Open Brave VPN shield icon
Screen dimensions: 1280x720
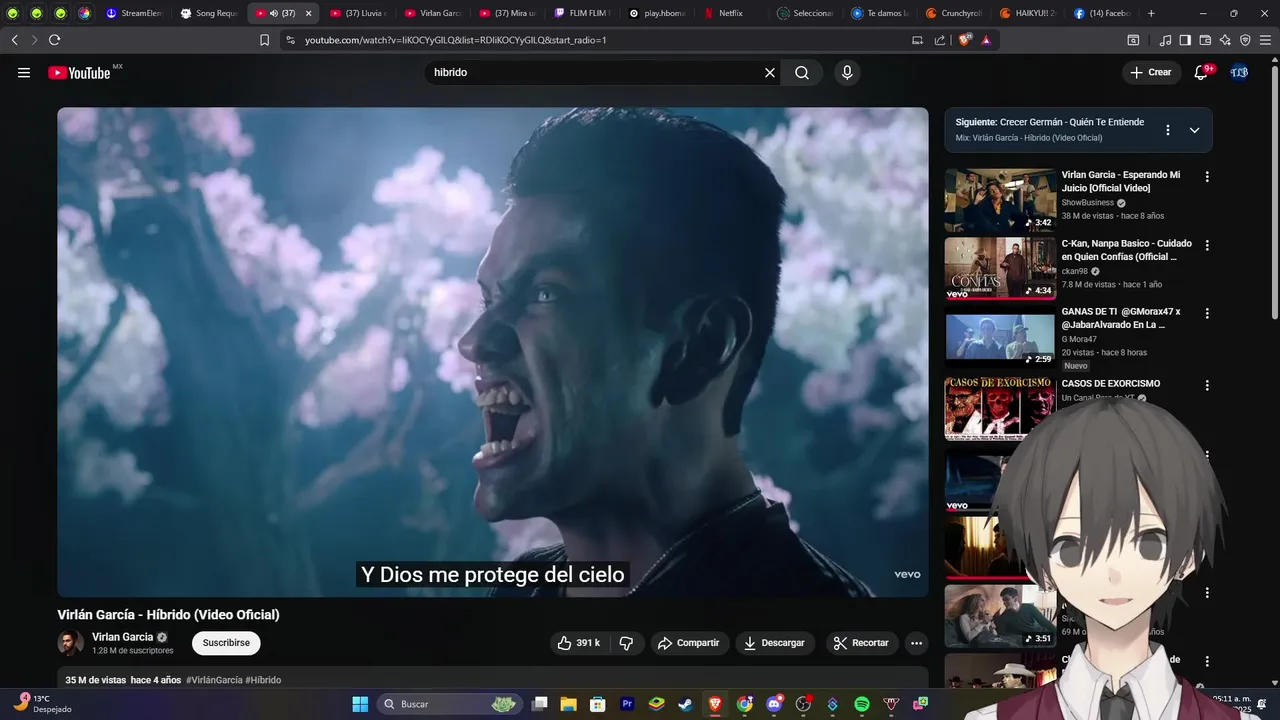pos(1245,40)
